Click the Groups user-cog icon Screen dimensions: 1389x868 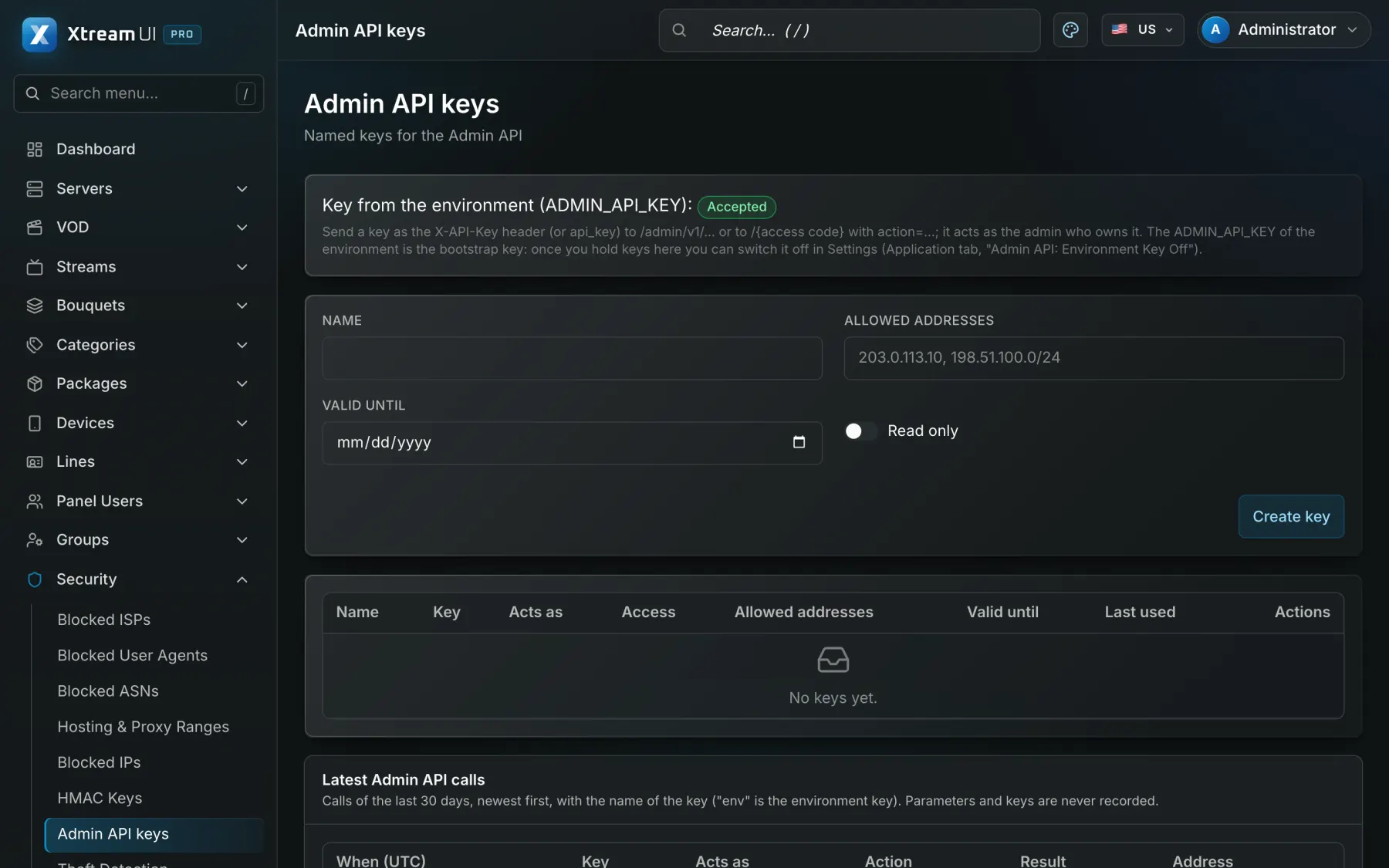point(35,540)
